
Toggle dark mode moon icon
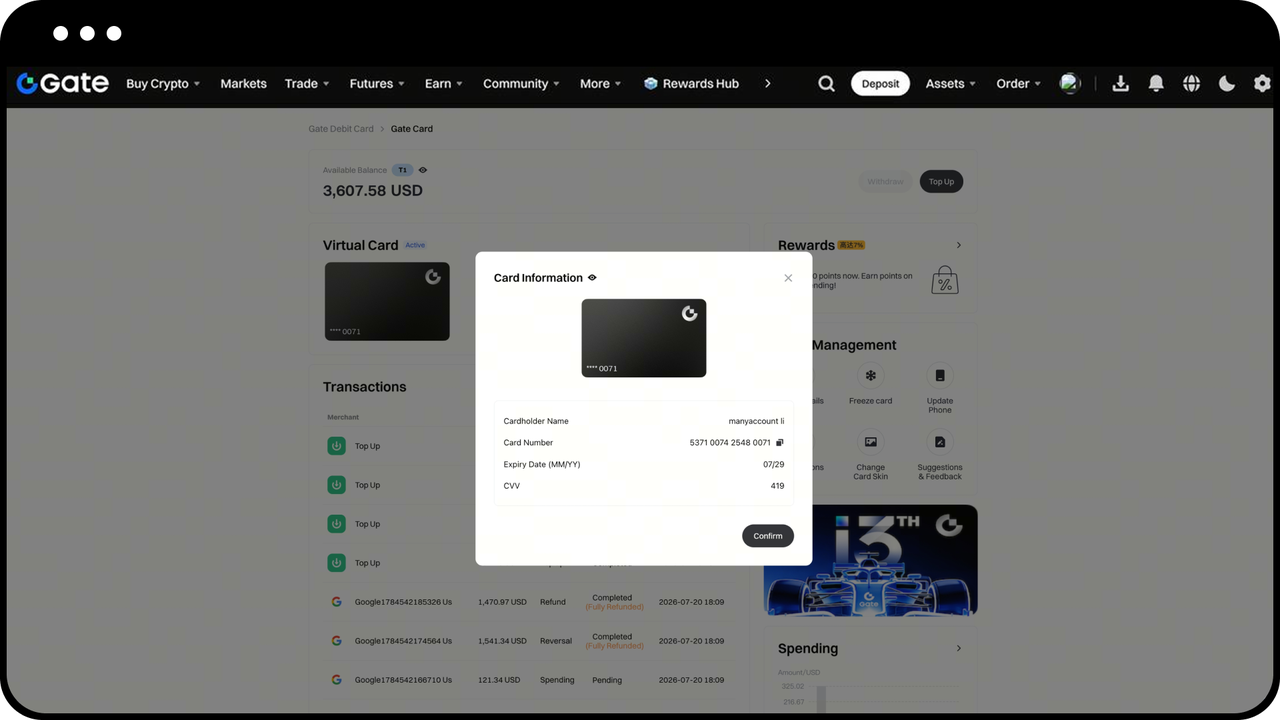1227,84
